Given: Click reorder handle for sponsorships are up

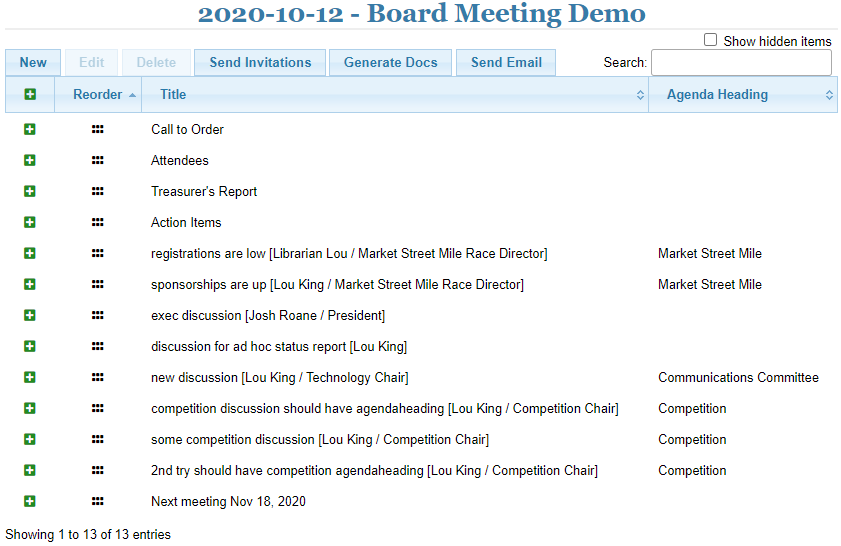Looking at the screenshot, I should tap(98, 284).
